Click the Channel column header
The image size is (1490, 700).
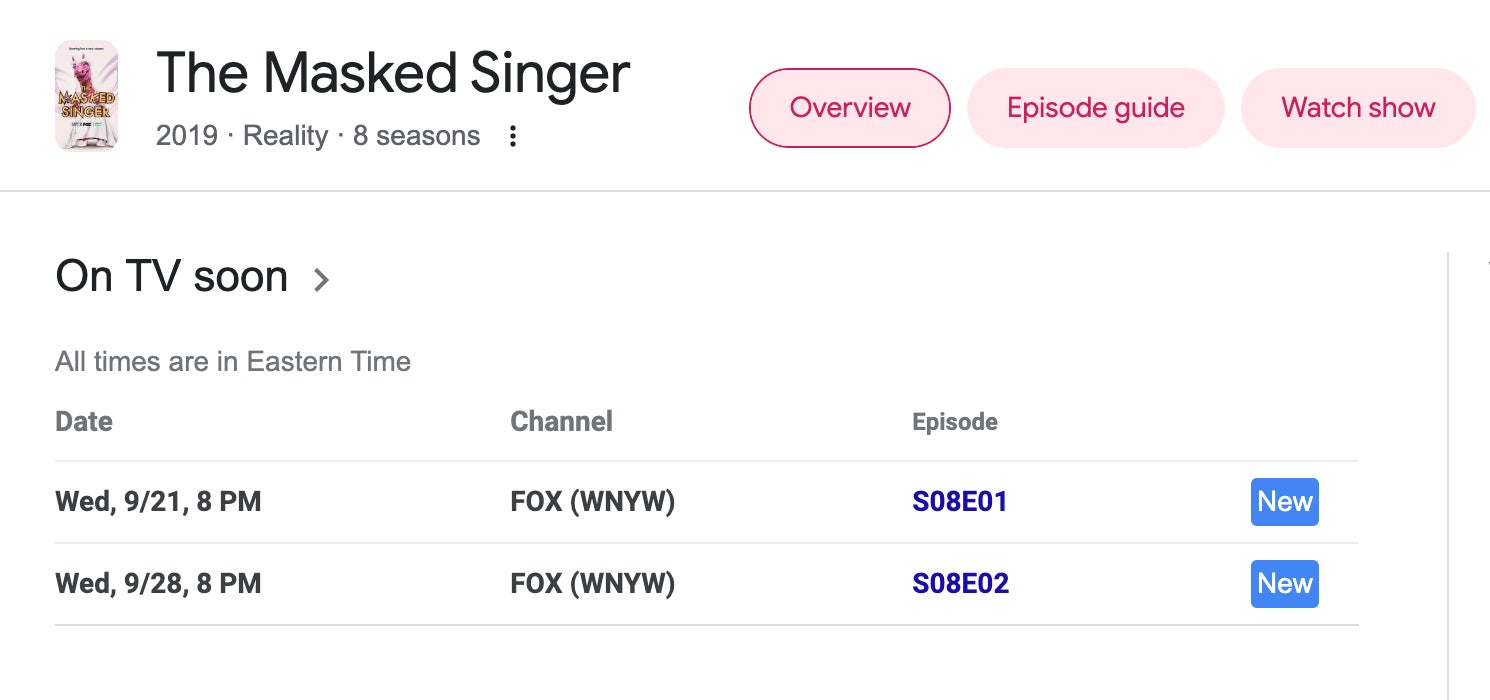tap(561, 422)
